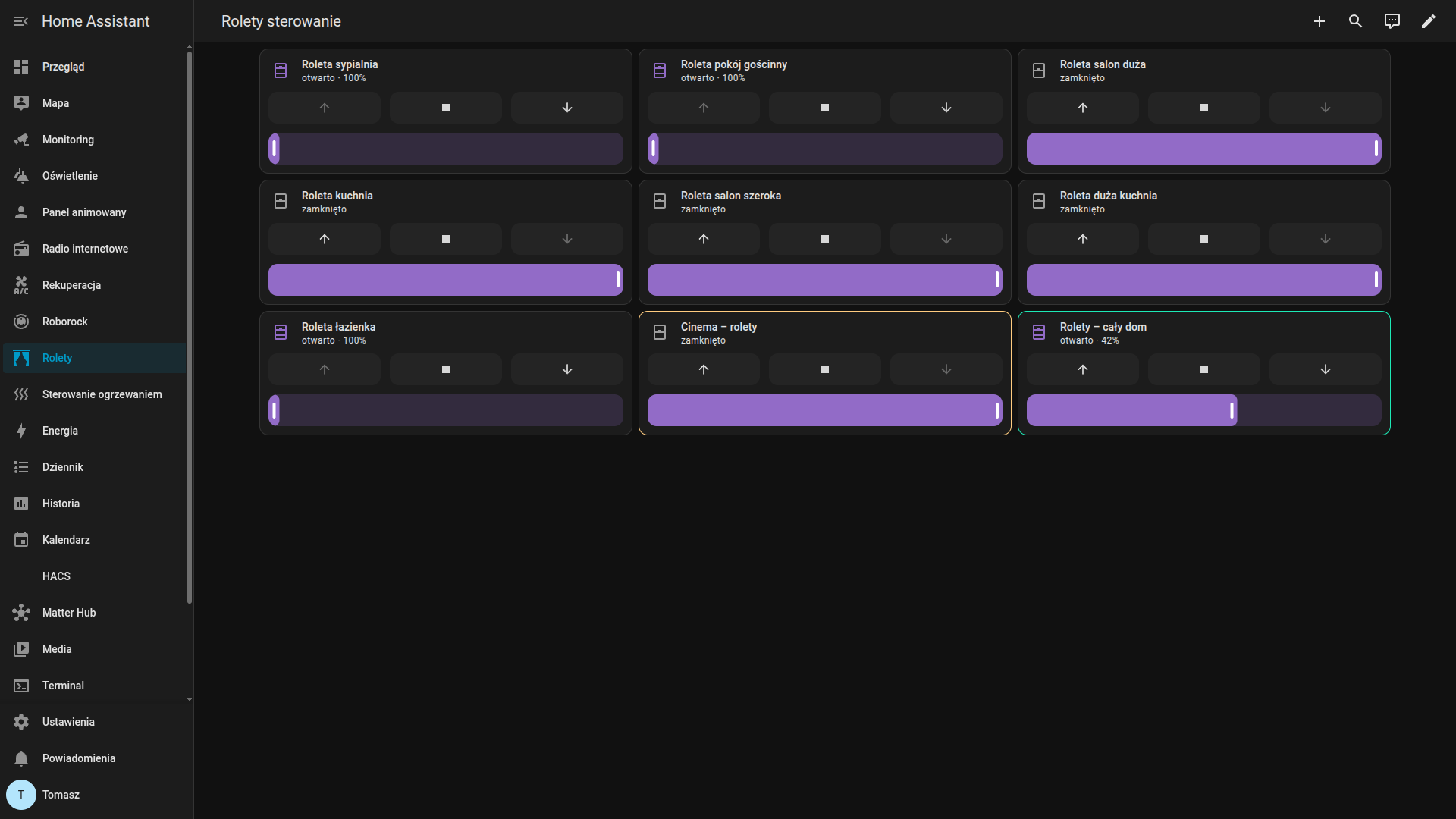Viewport: 1456px width, 819px height.
Task: Open the Assist chat icon
Action: tap(1392, 21)
